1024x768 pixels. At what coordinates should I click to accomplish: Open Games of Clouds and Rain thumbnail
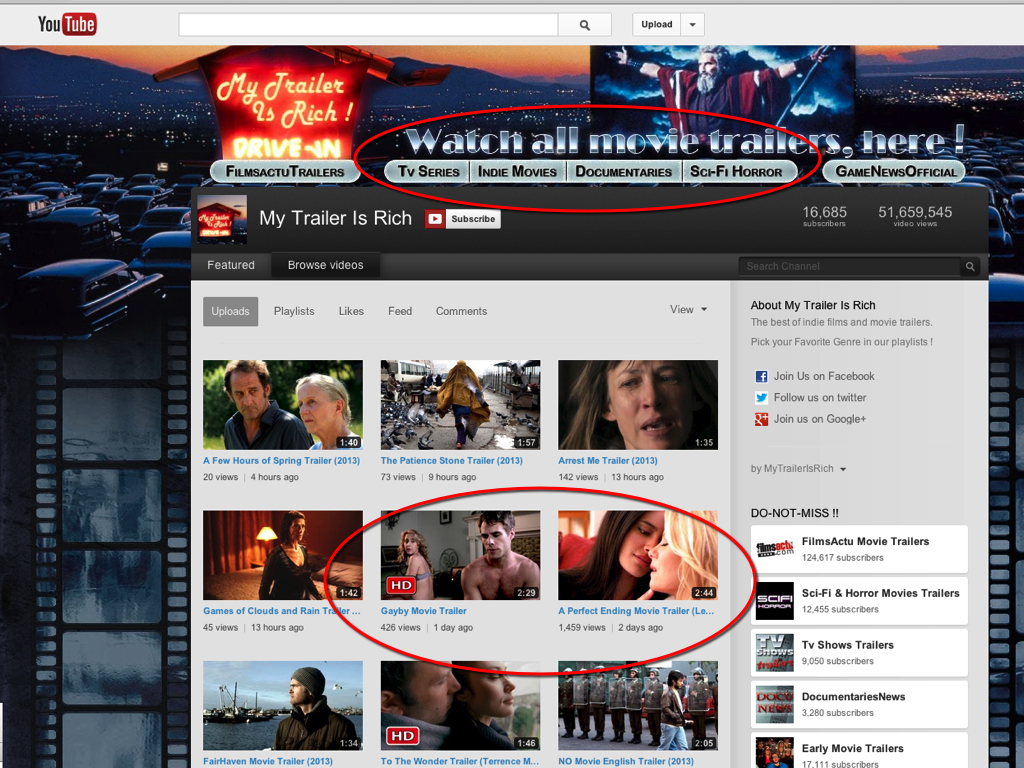(283, 555)
